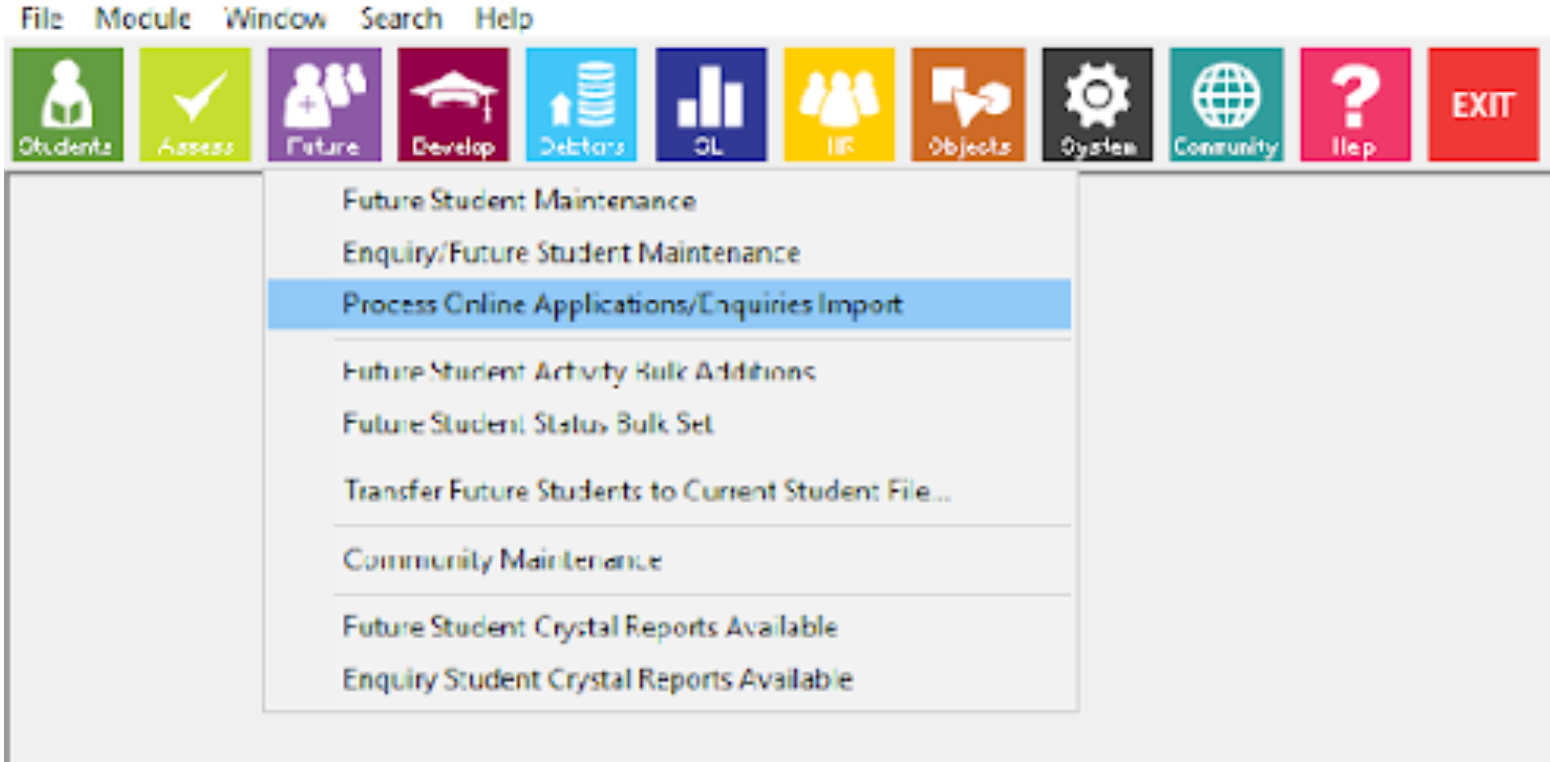Viewport: 1550px width, 762px height.
Task: Select Future Student Maintenance
Action: point(519,200)
